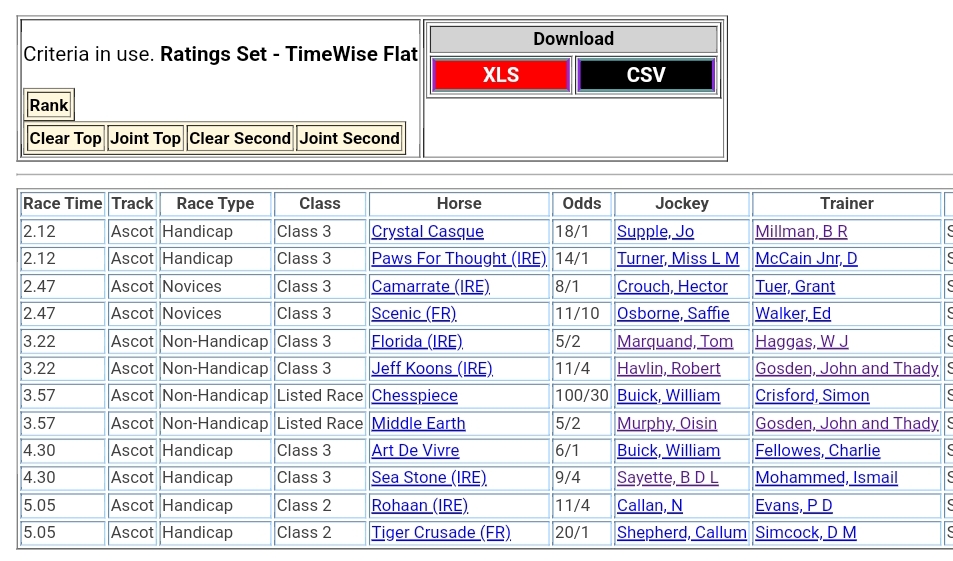Click the Race Time column header

point(63,204)
